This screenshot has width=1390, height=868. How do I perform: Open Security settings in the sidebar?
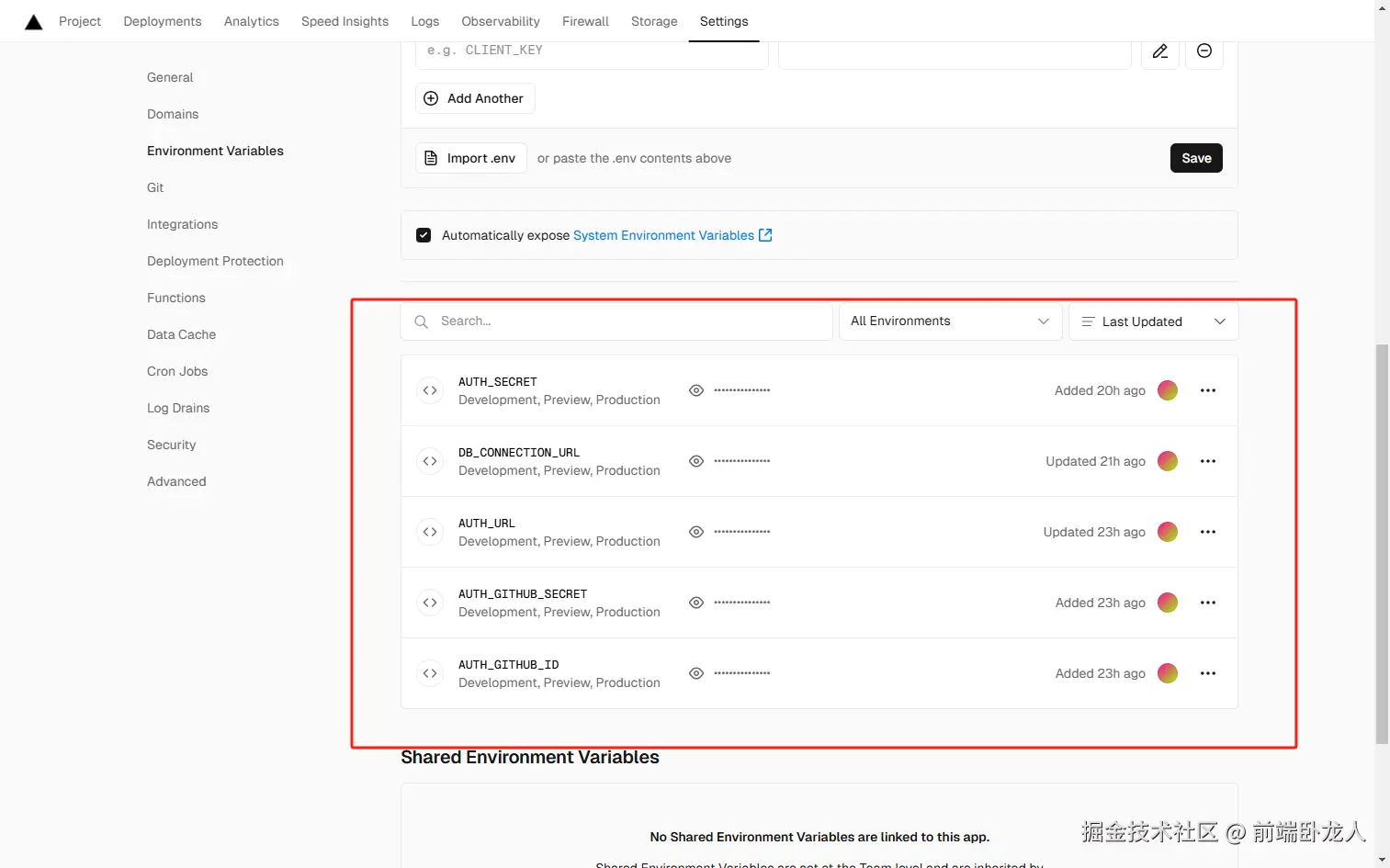[x=172, y=445]
